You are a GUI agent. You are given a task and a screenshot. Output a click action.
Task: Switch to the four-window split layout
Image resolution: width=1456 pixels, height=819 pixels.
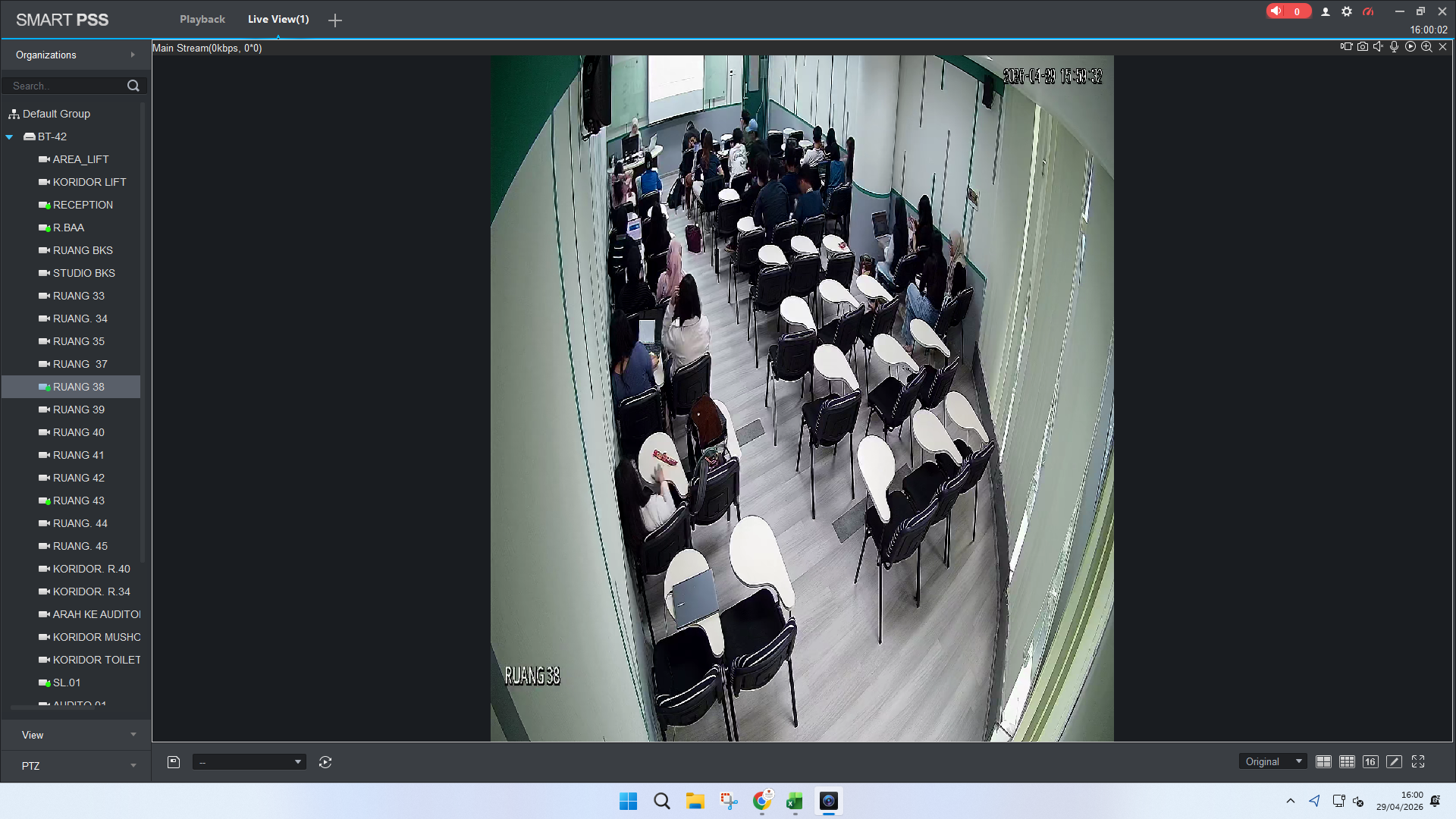tap(1323, 761)
